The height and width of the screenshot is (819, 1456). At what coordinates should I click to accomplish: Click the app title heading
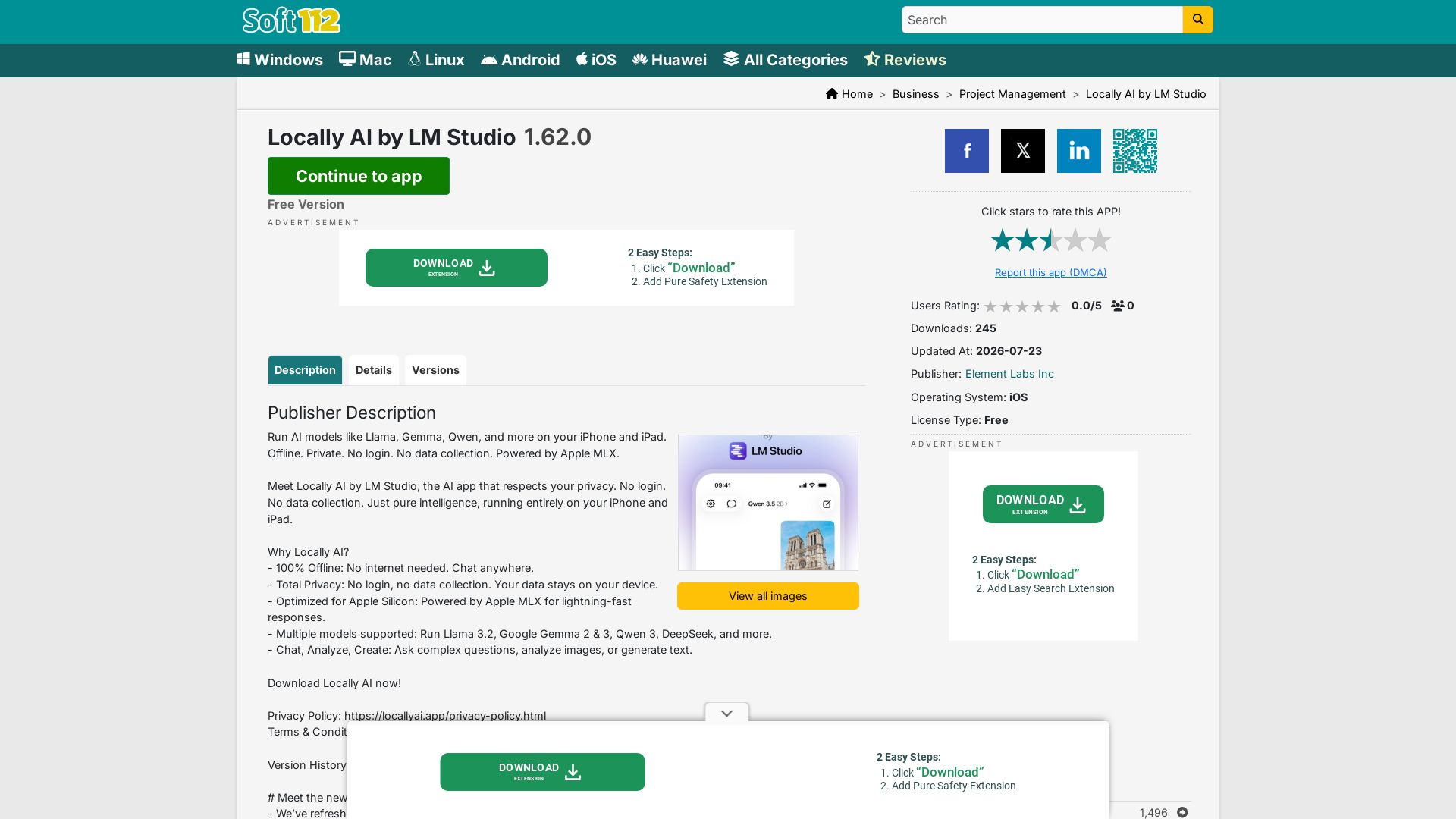(x=391, y=137)
